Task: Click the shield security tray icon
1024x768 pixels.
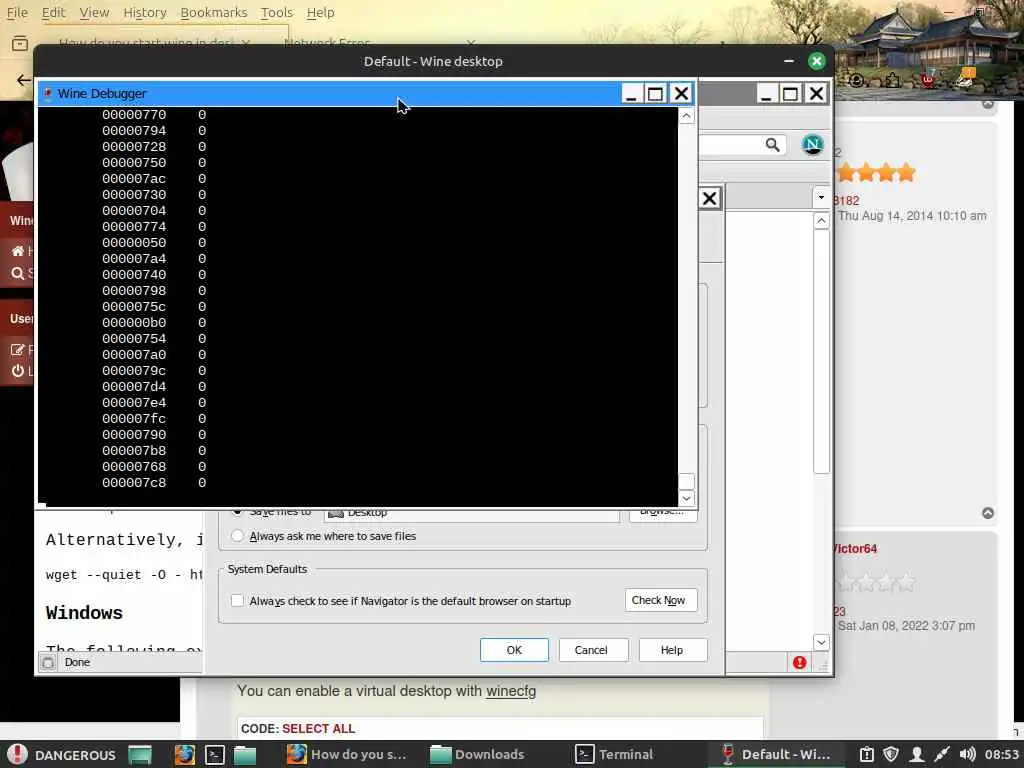Action: [891, 754]
